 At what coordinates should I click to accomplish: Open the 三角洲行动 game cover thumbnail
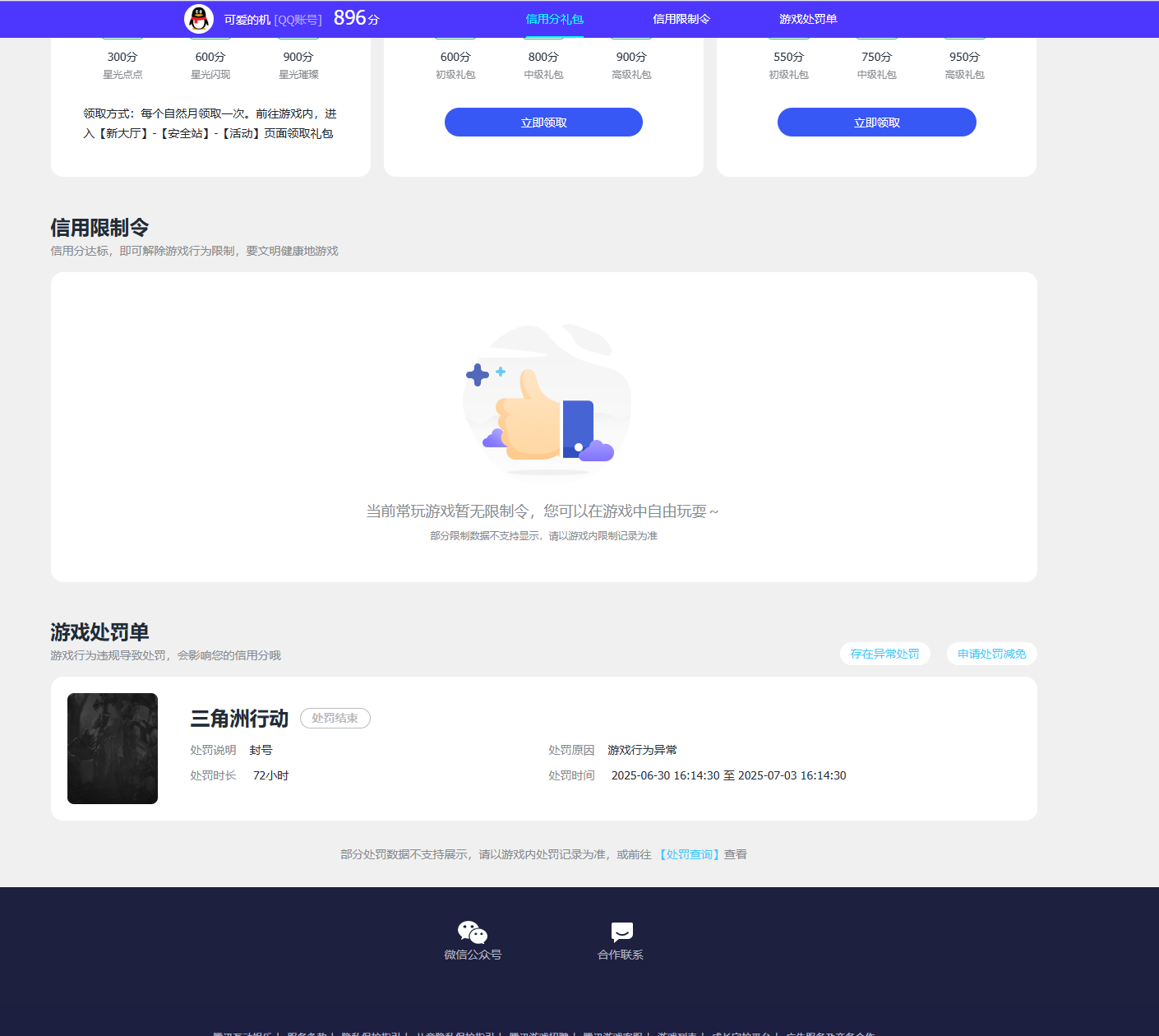[113, 748]
